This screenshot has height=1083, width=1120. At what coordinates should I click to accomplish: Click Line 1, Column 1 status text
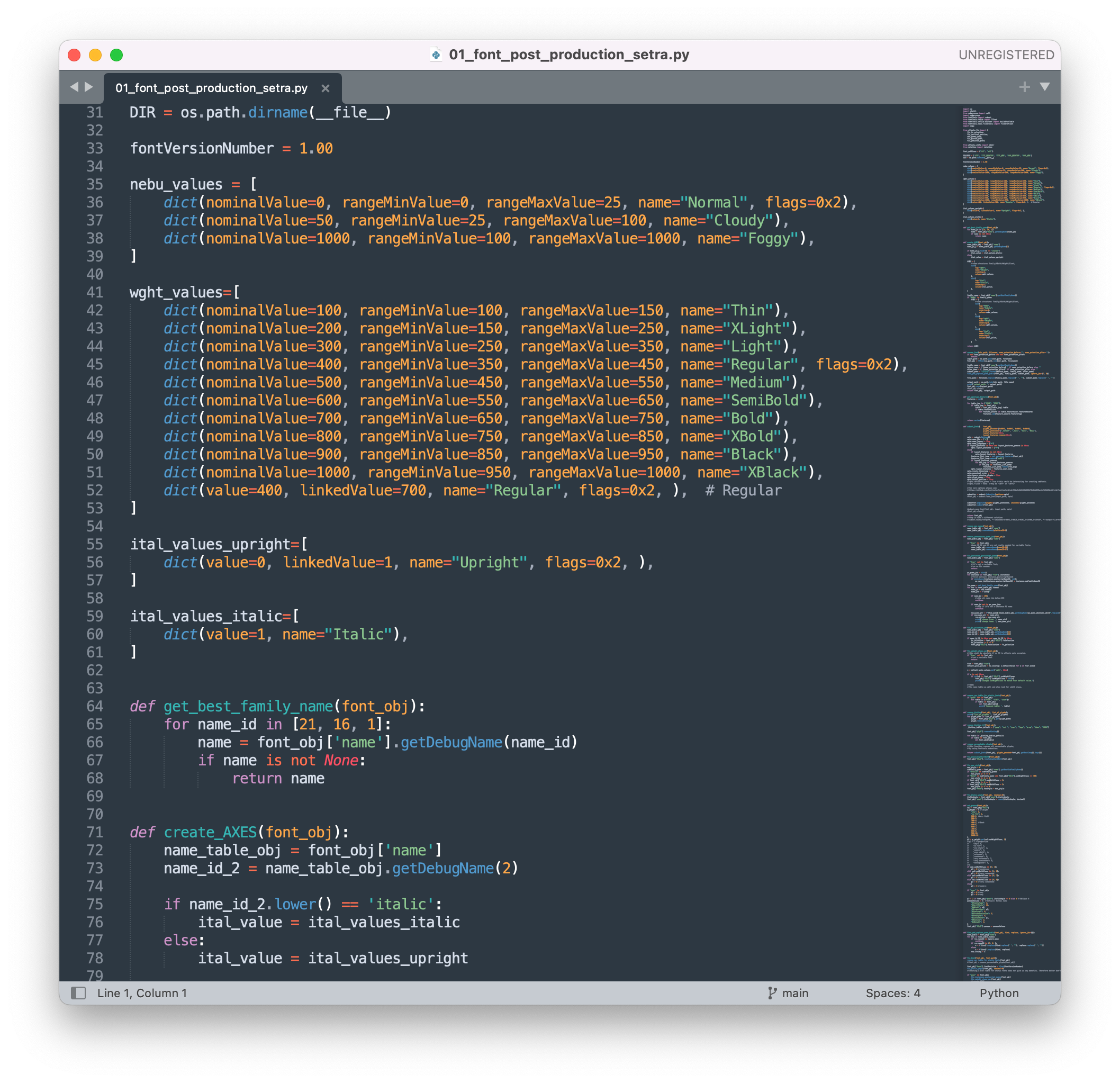(x=142, y=992)
